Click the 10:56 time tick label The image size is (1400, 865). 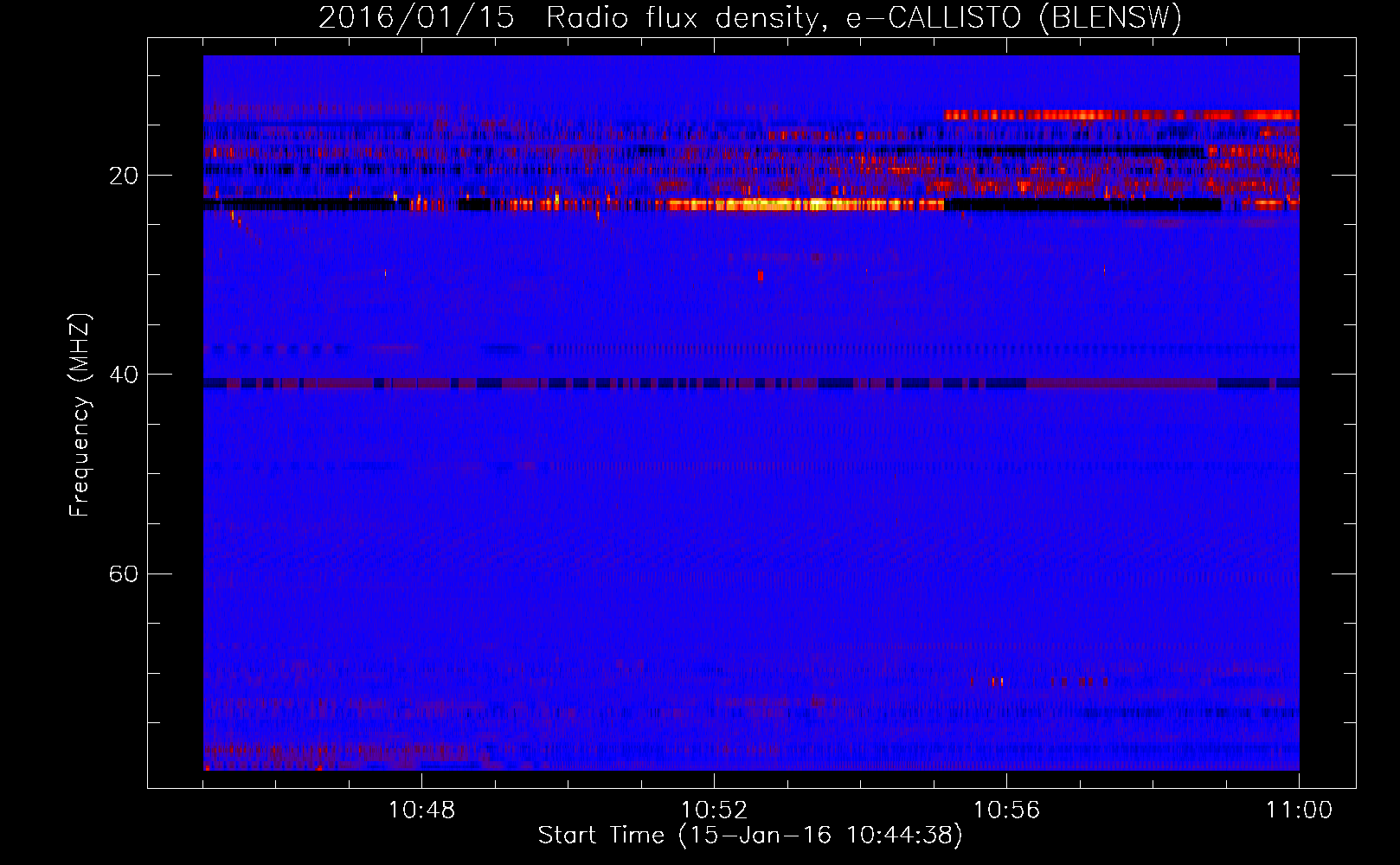[x=1006, y=811]
